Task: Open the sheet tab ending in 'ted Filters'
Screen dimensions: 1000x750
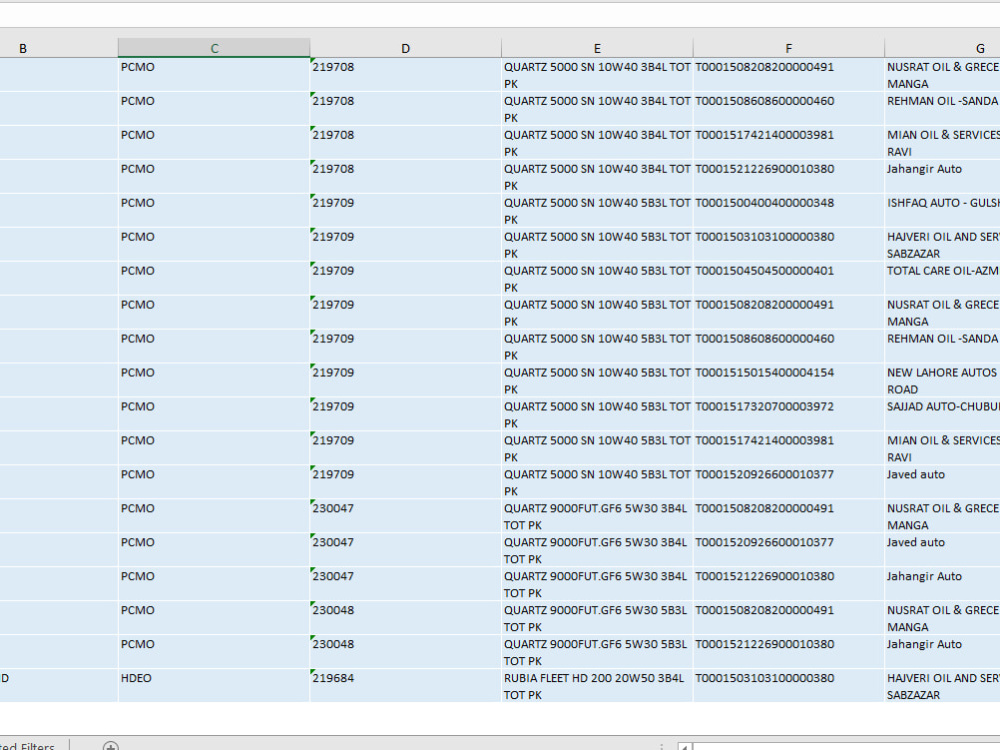Action: (x=27, y=746)
